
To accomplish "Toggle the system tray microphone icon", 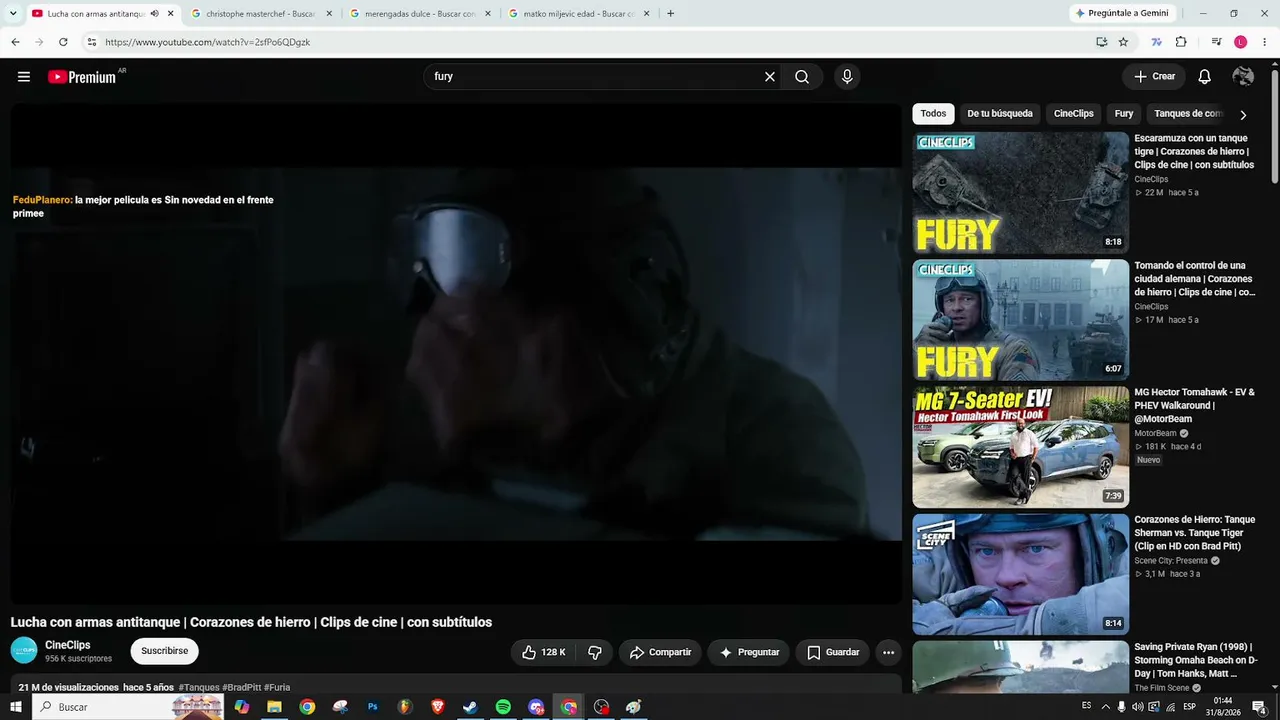I will tap(1121, 707).
